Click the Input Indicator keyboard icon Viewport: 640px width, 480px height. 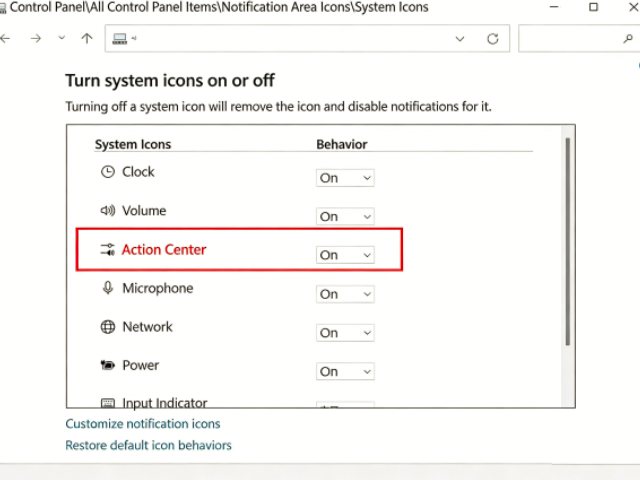click(x=108, y=403)
